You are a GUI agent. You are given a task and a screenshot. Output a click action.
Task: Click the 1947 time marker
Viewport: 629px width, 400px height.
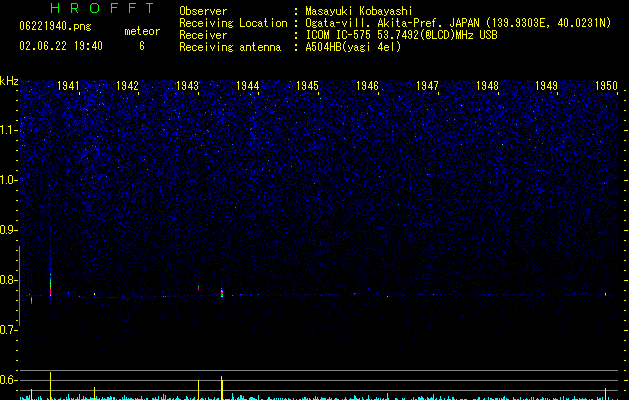427,85
